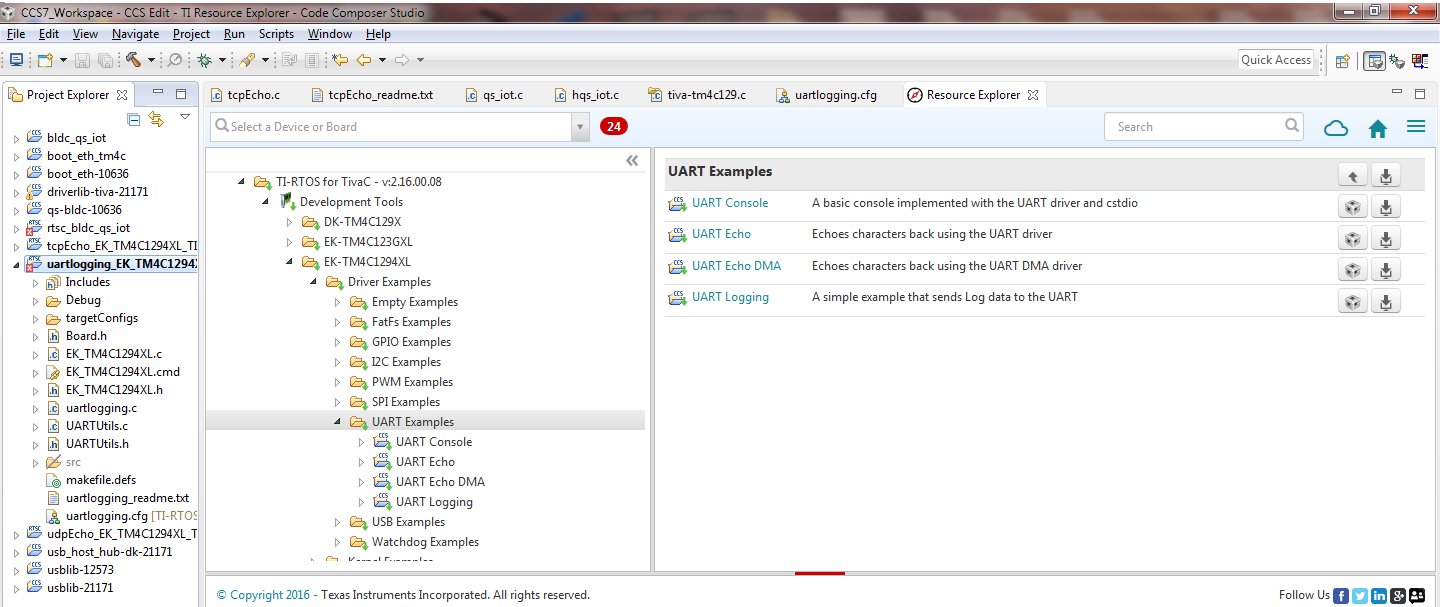Select Board.h in Project Explorer

pyautogui.click(x=86, y=336)
